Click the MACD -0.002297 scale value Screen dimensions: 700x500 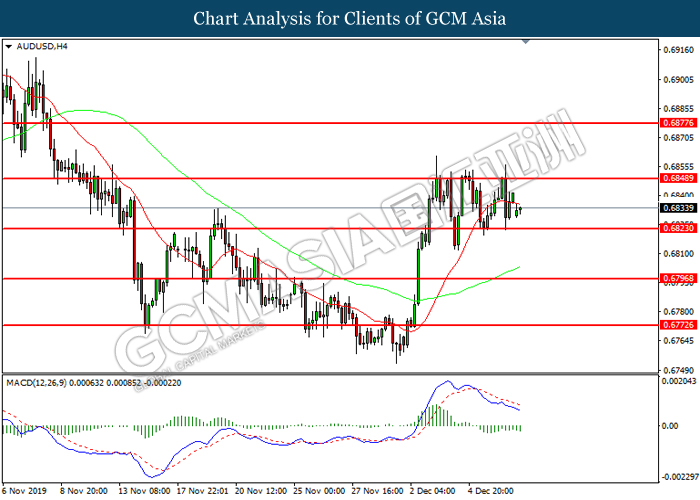(x=680, y=477)
